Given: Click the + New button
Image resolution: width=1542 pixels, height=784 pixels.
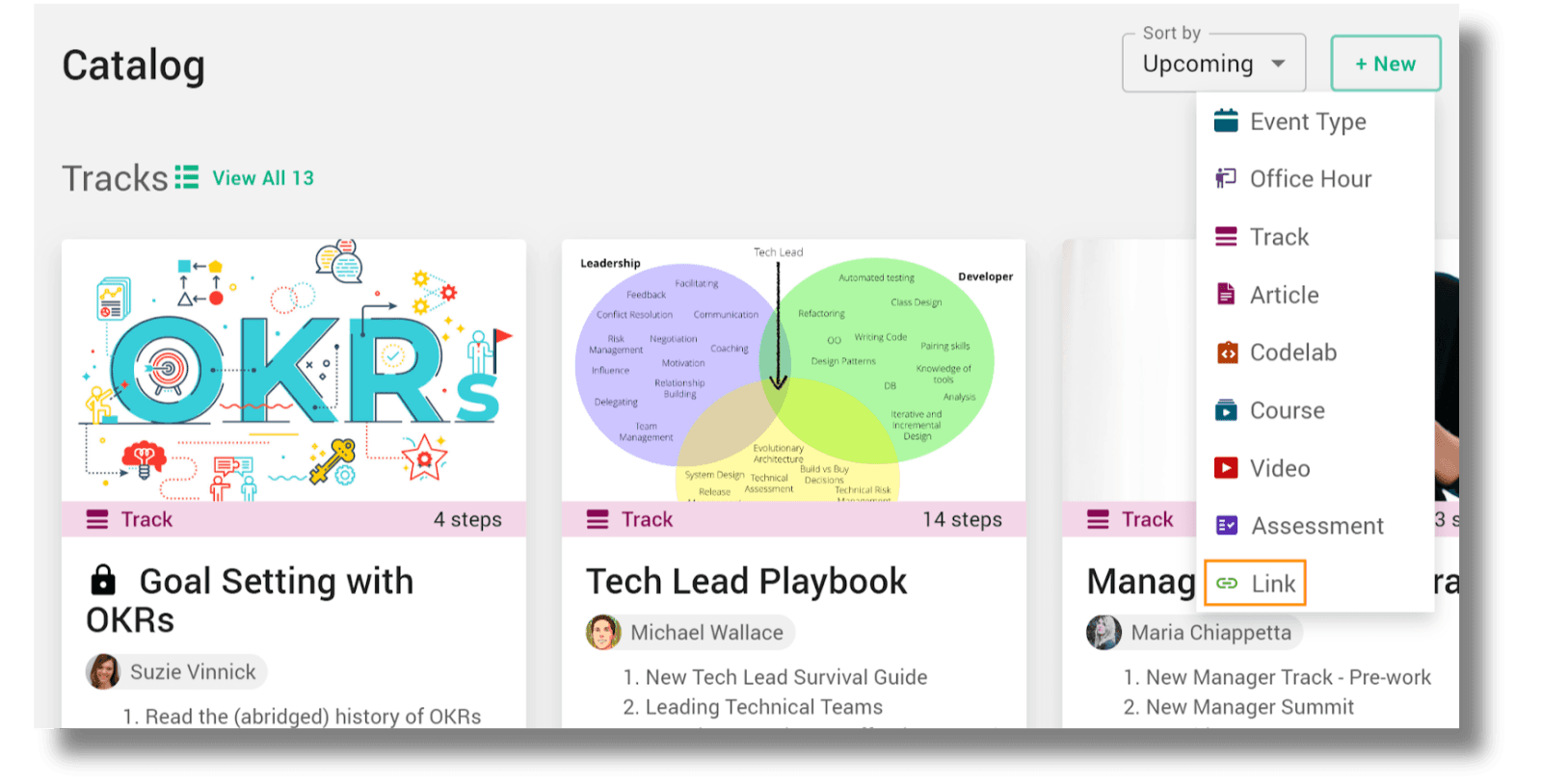Looking at the screenshot, I should (x=1385, y=64).
